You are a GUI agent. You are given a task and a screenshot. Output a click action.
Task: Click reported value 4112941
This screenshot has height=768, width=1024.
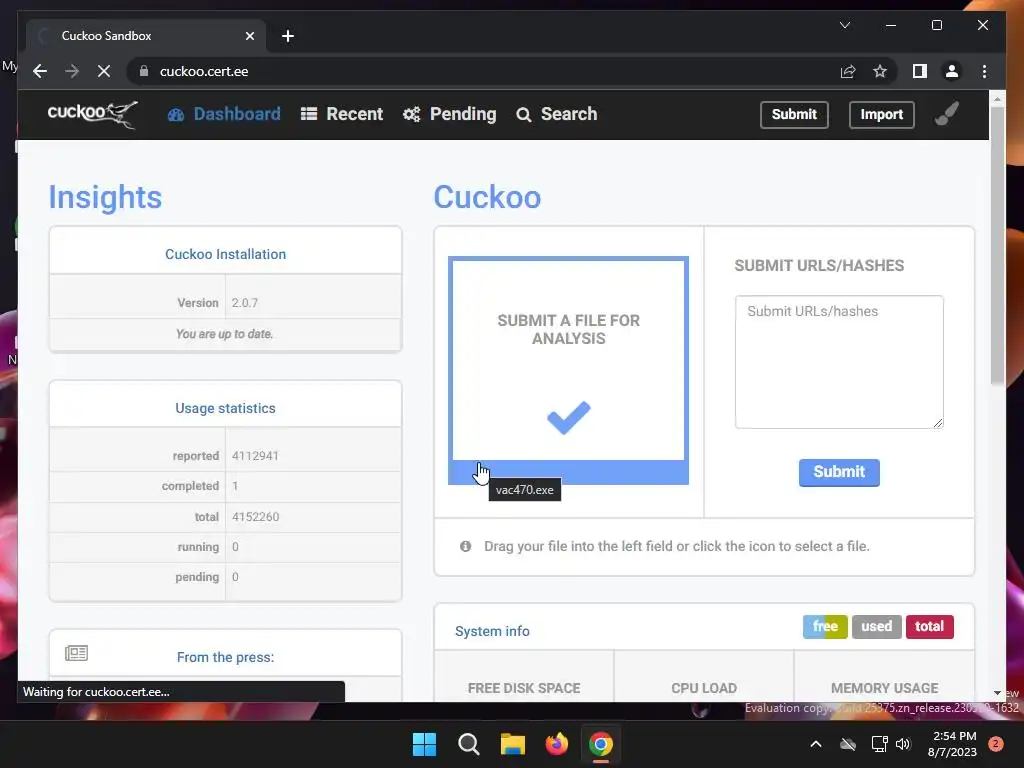coord(255,456)
